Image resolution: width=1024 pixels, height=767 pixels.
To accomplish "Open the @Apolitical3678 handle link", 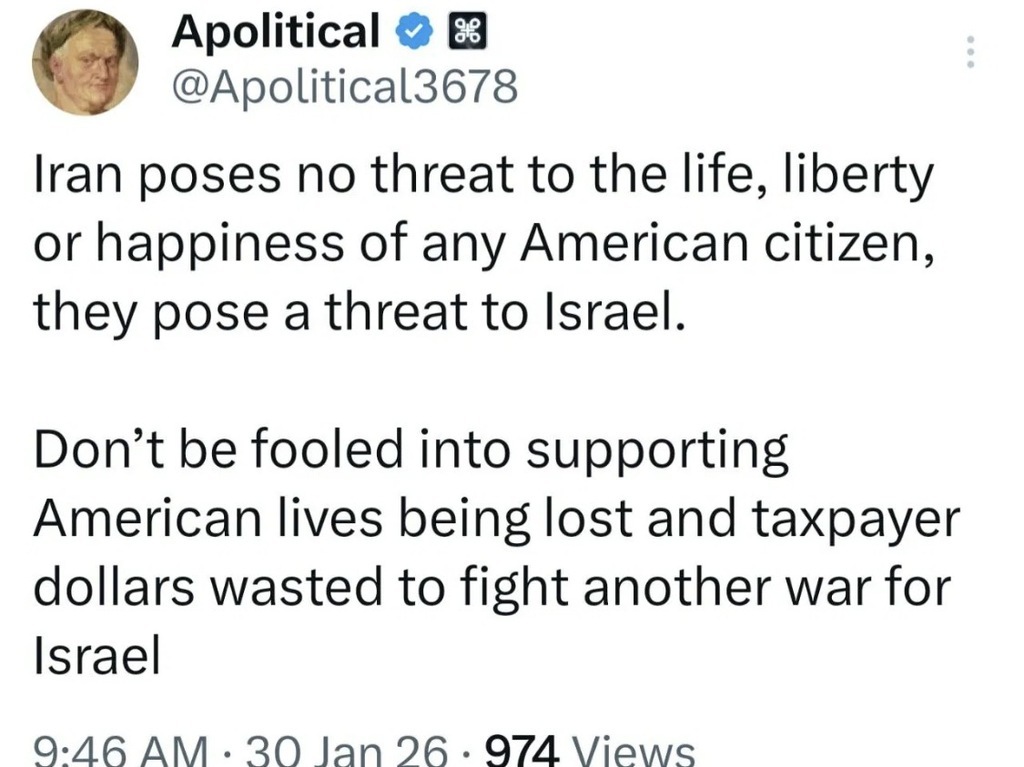I will (346, 88).
